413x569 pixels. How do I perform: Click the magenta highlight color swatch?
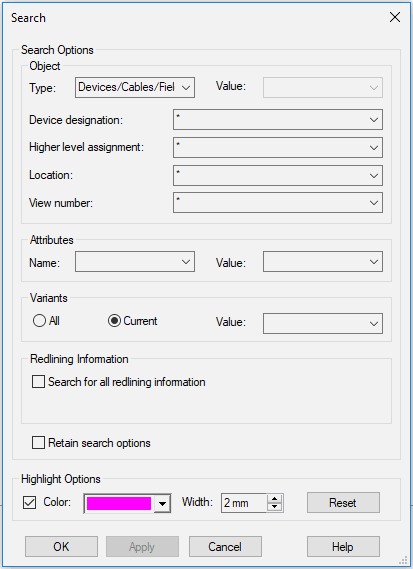[x=119, y=503]
